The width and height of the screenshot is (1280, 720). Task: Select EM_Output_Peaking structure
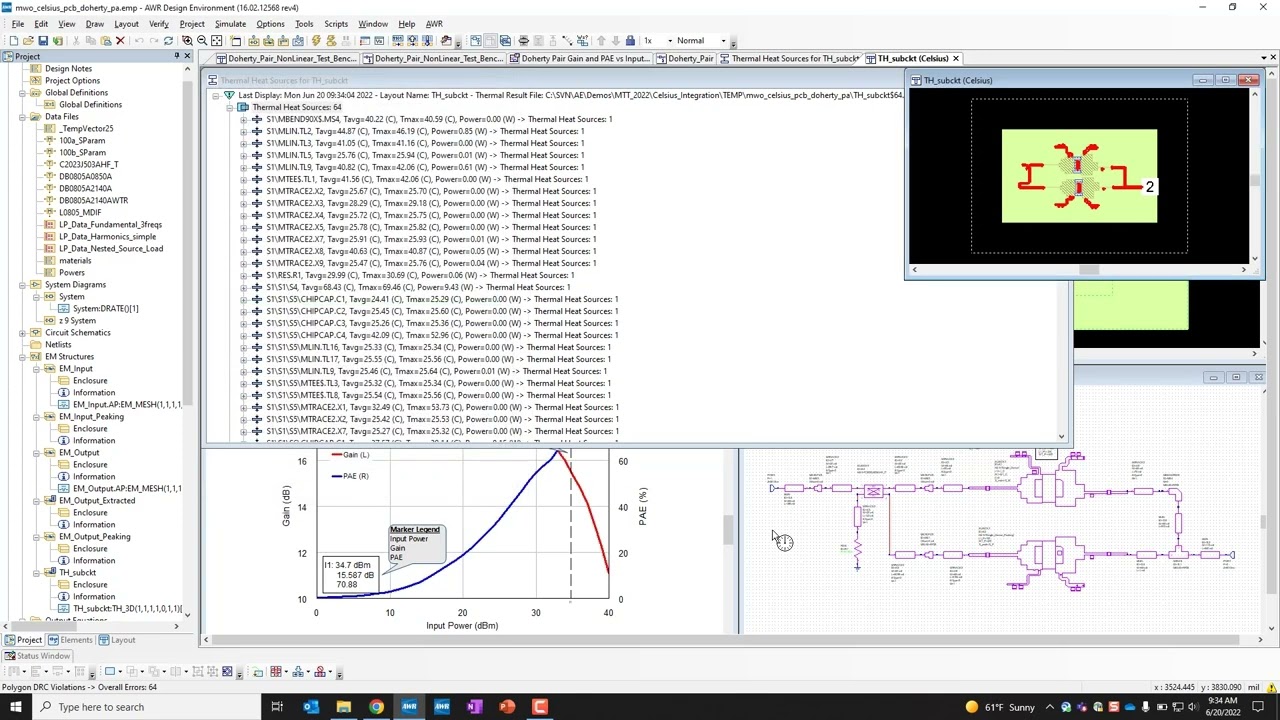pyautogui.click(x=94, y=537)
